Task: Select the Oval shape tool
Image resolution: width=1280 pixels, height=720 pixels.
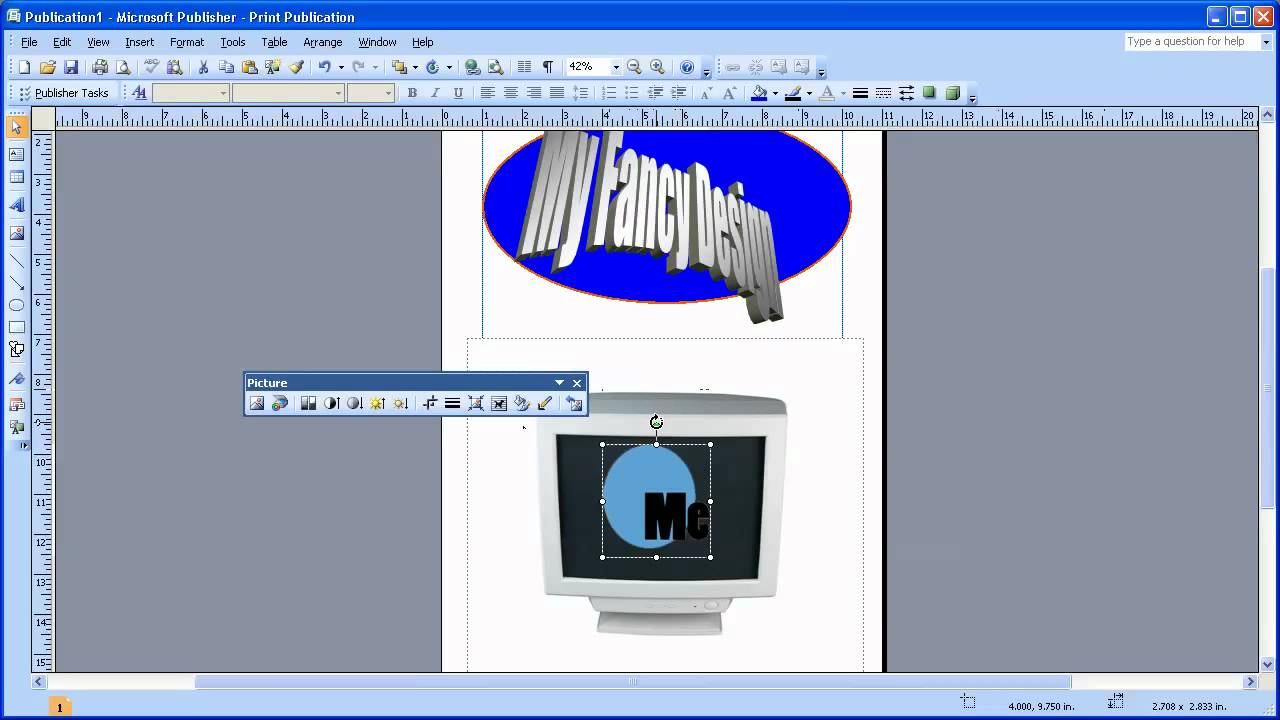Action: pos(17,305)
